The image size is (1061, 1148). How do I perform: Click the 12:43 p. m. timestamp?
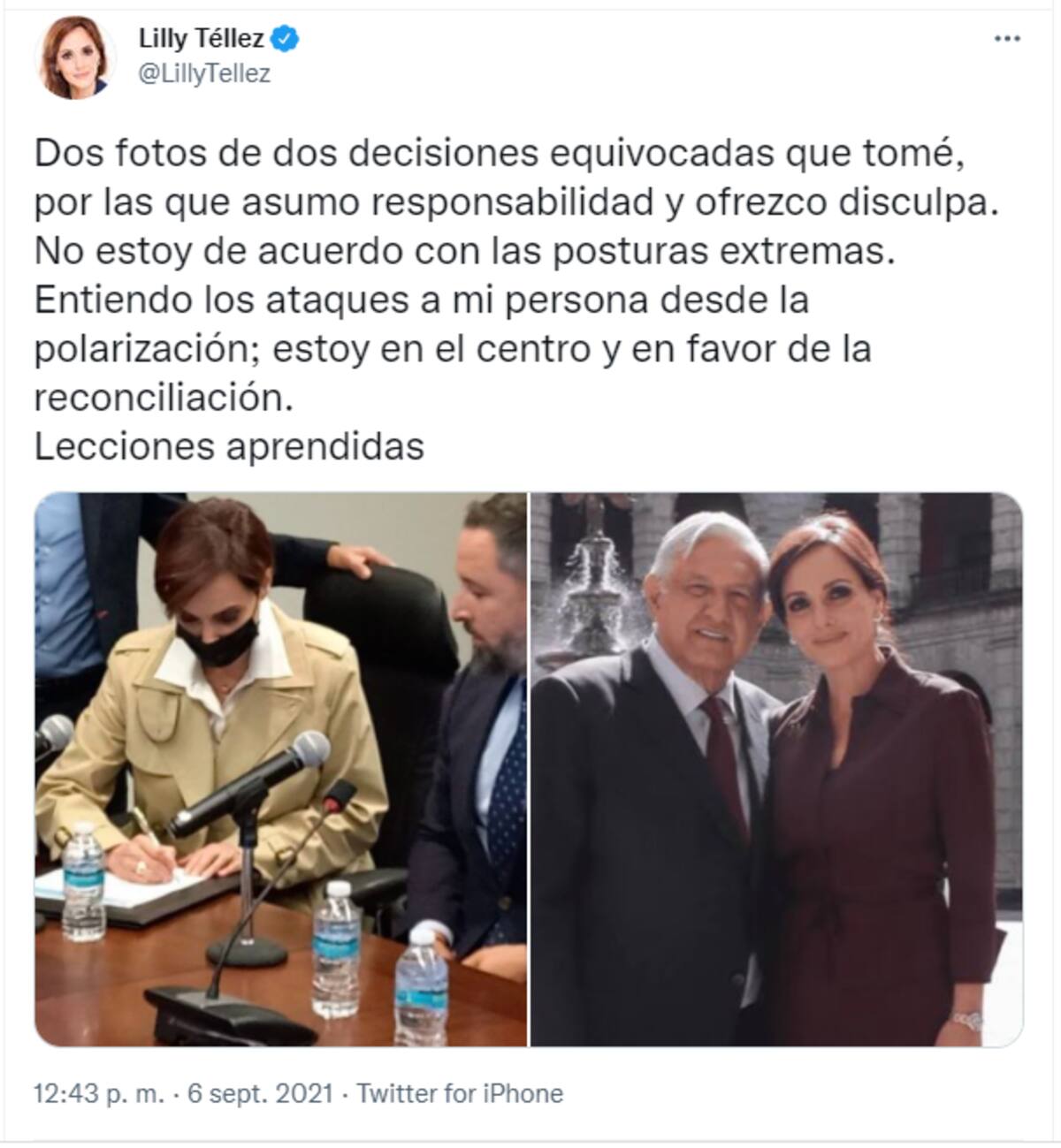tap(99, 1094)
